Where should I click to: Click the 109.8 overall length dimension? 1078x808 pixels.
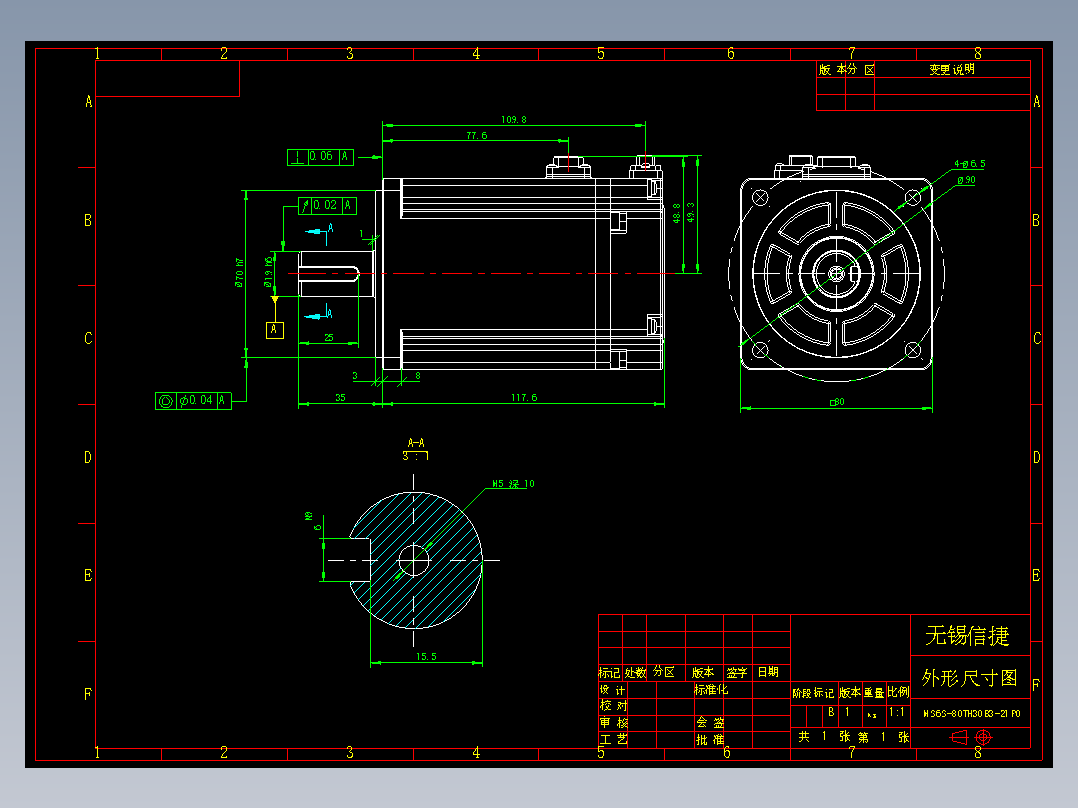click(516, 117)
